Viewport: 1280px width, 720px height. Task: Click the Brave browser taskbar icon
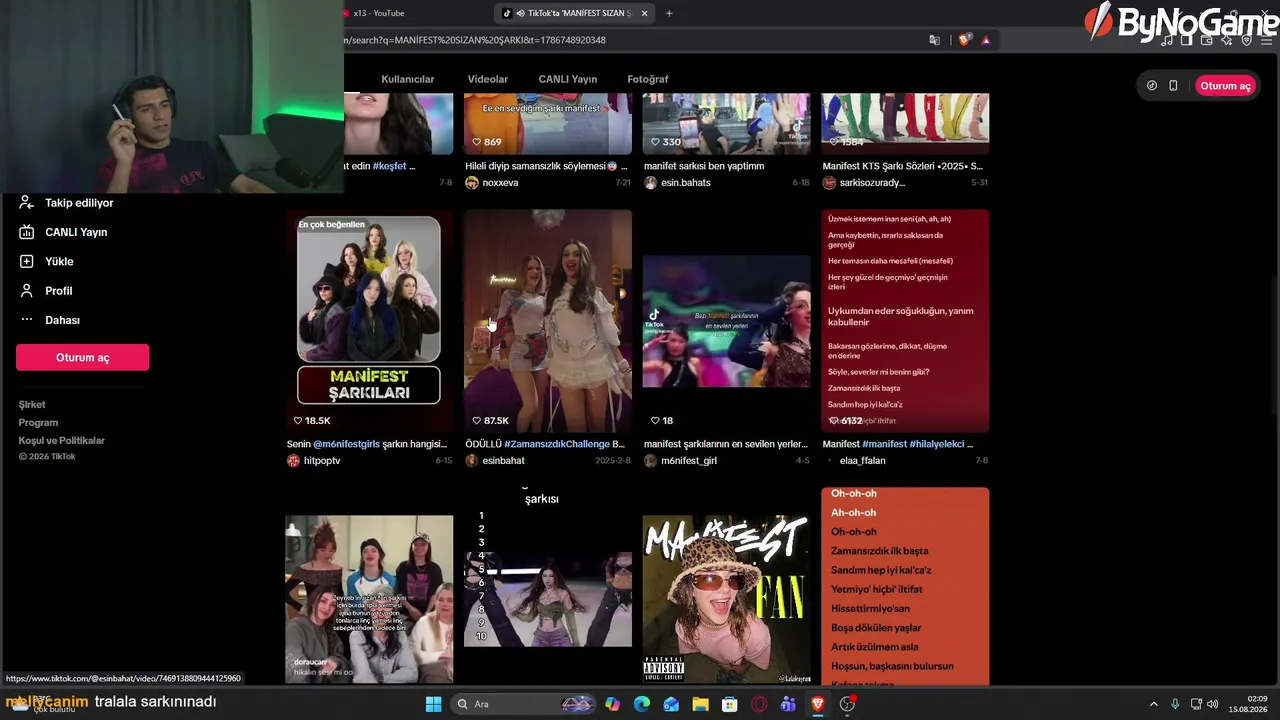pos(818,704)
